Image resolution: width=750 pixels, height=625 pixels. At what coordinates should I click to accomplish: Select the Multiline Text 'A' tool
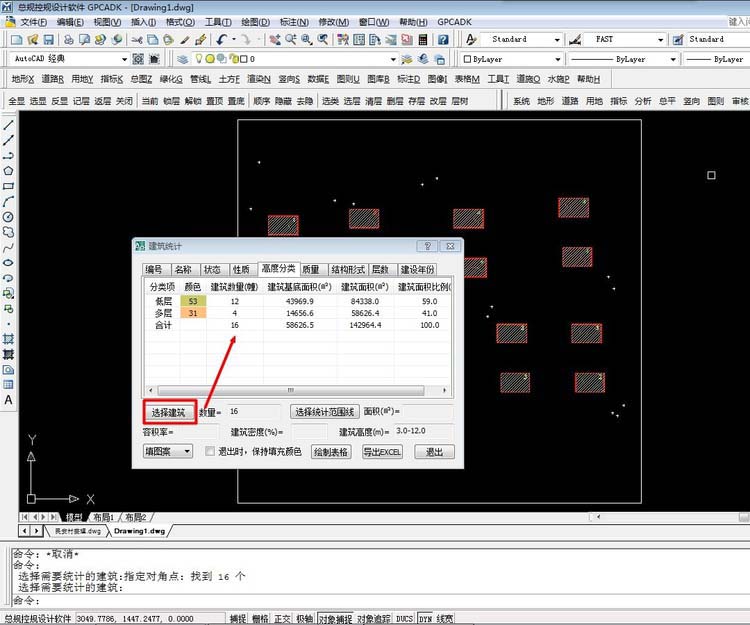(x=8, y=400)
